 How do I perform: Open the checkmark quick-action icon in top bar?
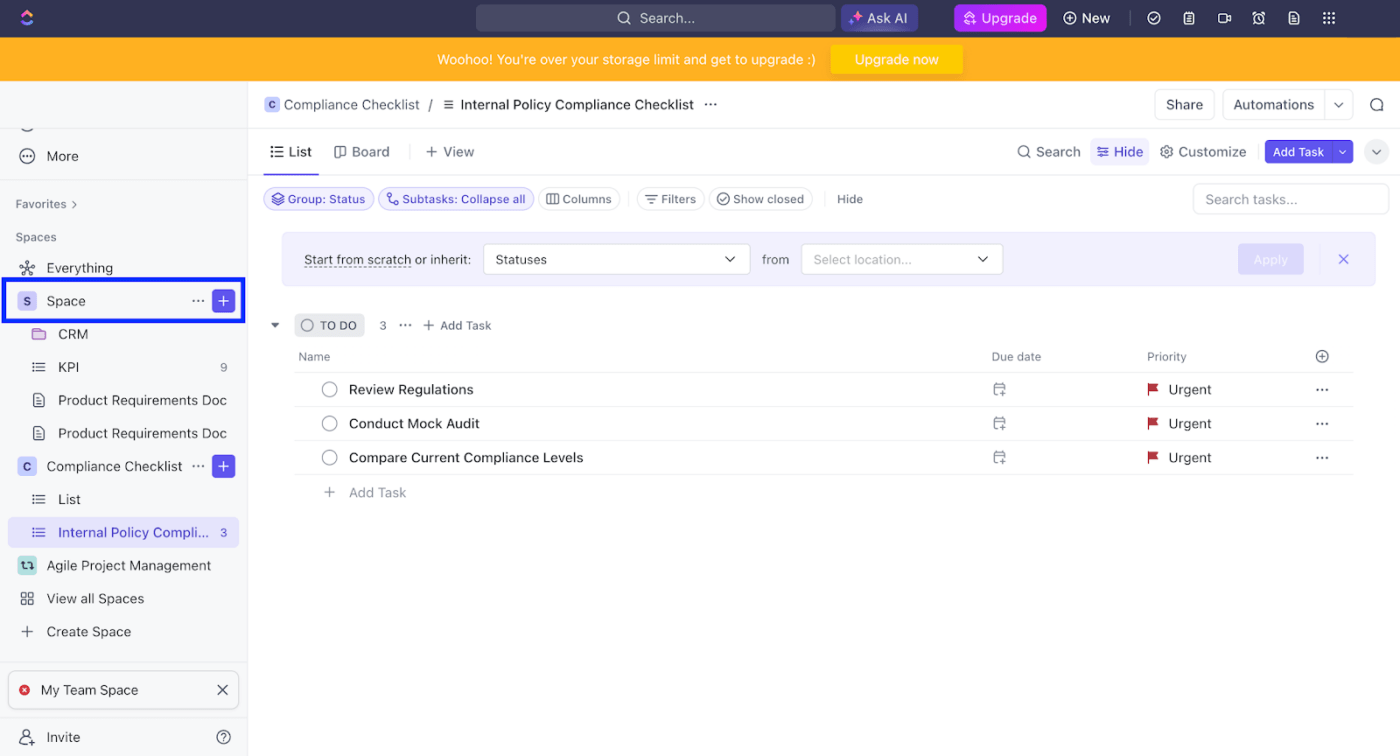1154,18
